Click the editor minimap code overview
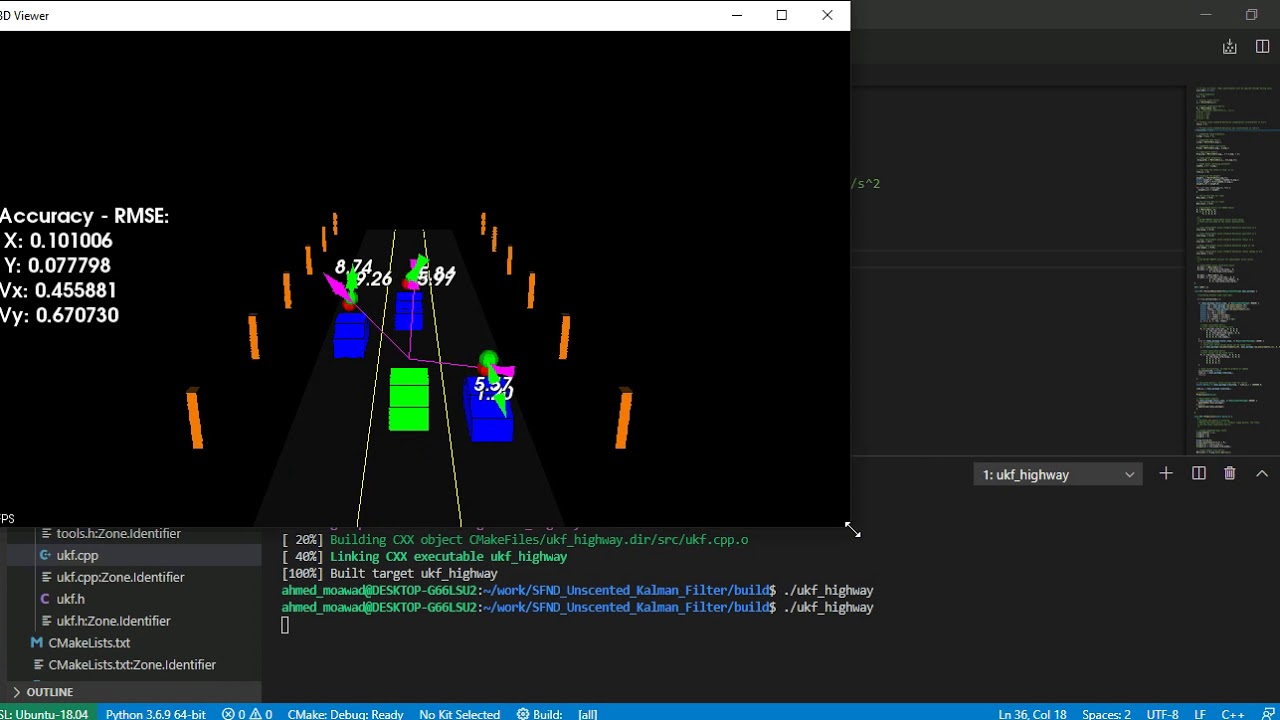This screenshot has width=1280, height=720. click(x=1233, y=270)
